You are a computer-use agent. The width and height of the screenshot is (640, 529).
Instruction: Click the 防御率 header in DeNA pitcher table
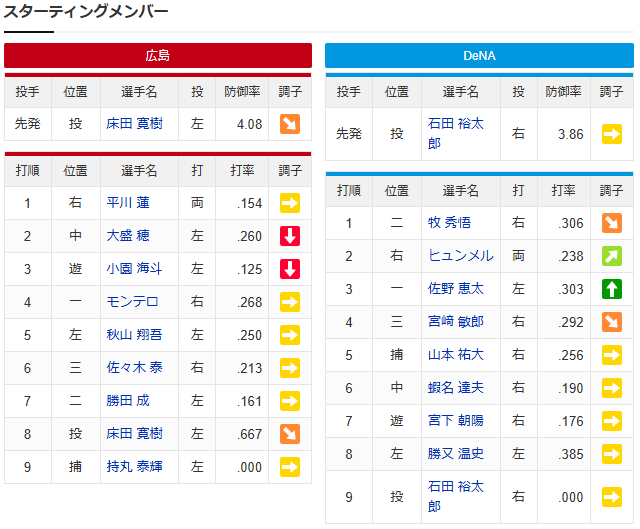coord(563,92)
